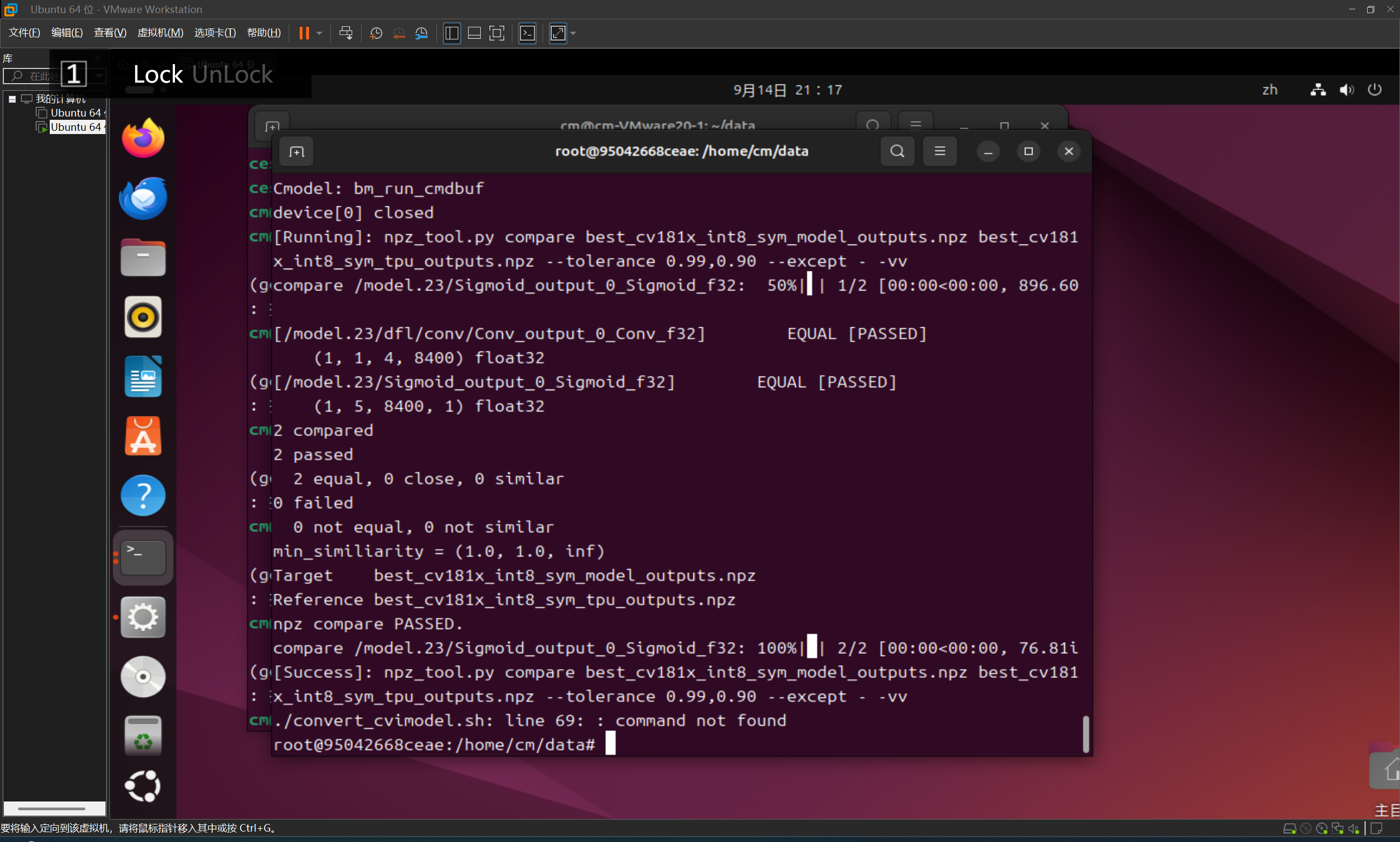Toggle the library sidebar view
Screen dimensions: 1400x842
[x=452, y=33]
